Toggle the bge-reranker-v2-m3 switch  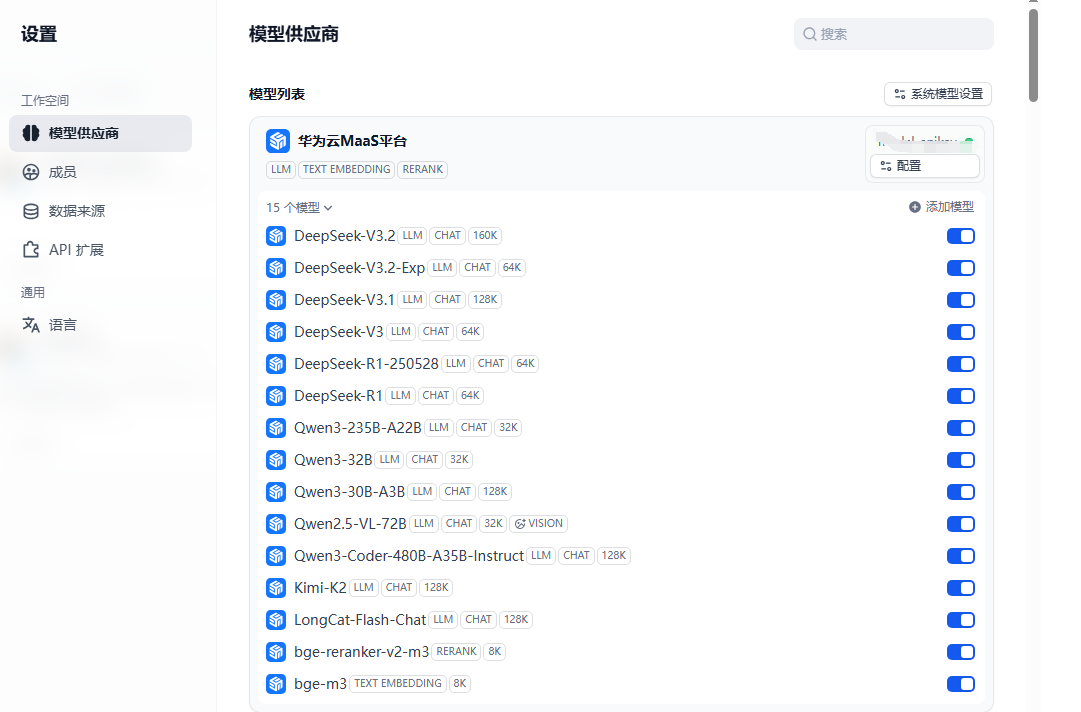point(960,652)
